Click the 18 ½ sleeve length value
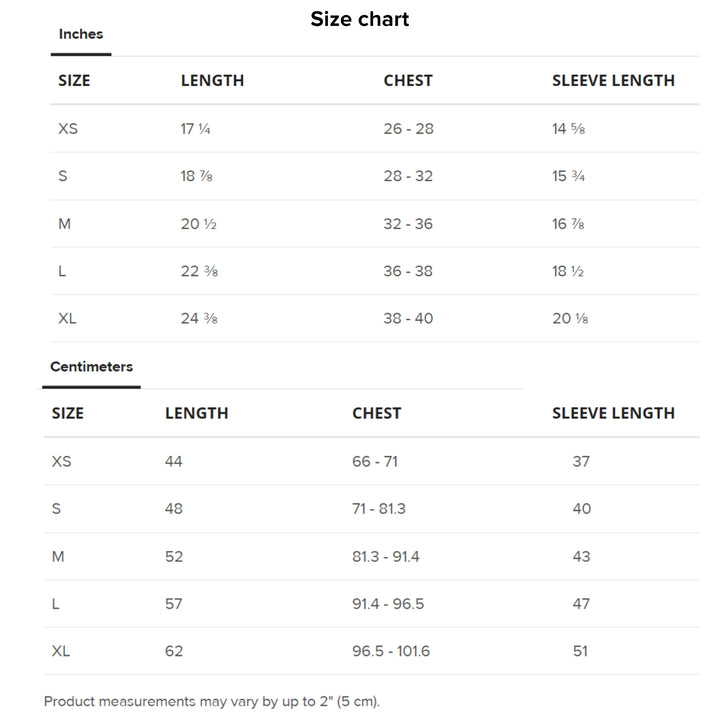This screenshot has height=720, width=720. tap(568, 271)
